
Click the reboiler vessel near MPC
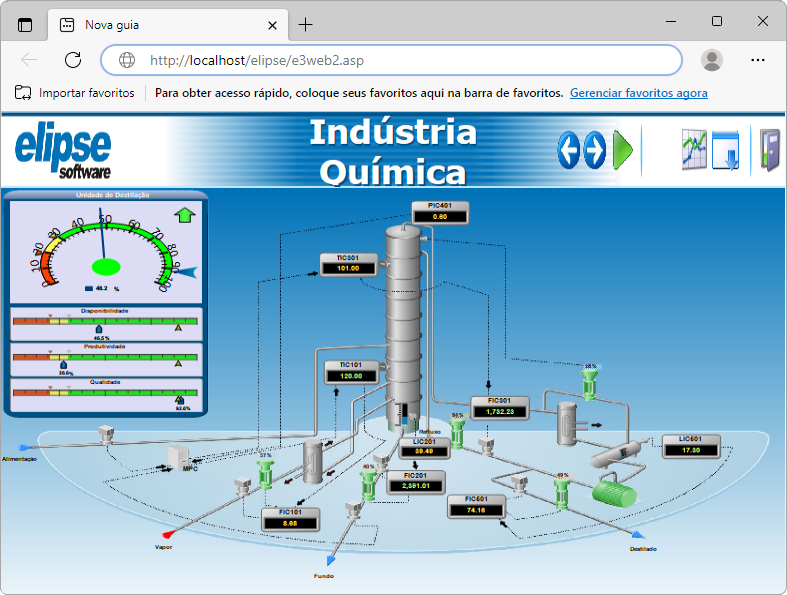tap(313, 461)
